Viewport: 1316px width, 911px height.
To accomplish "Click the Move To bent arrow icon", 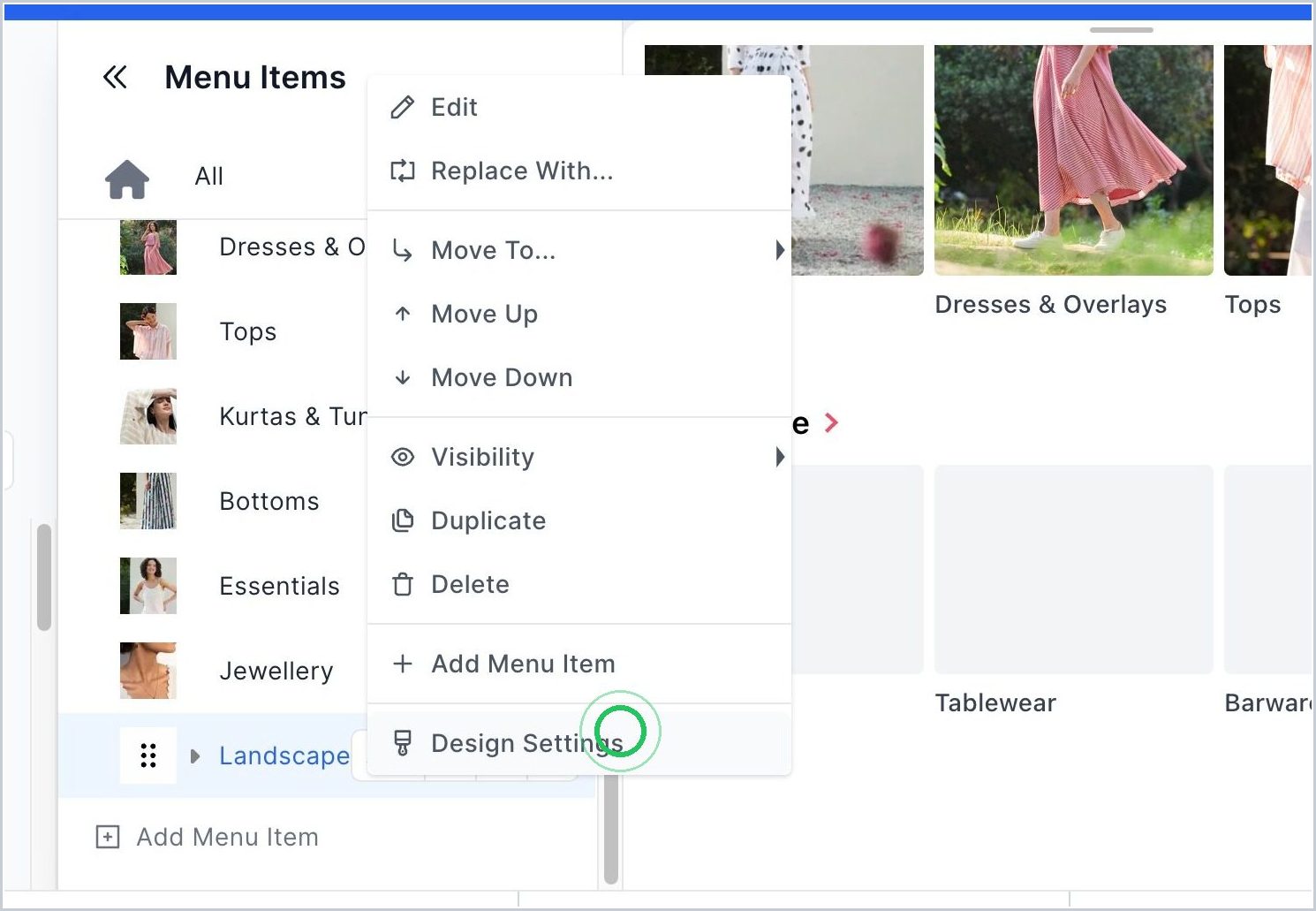I will tap(403, 251).
